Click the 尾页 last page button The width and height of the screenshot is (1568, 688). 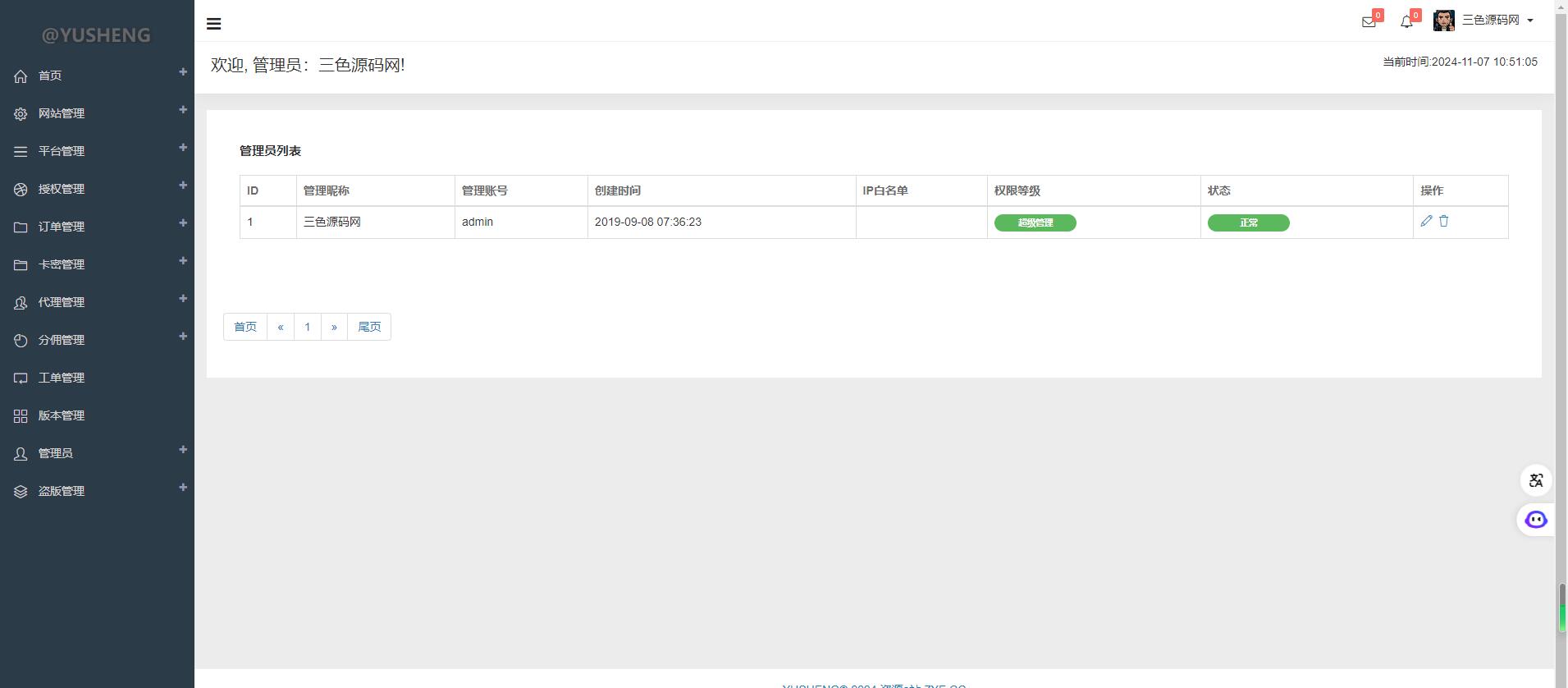click(x=369, y=327)
